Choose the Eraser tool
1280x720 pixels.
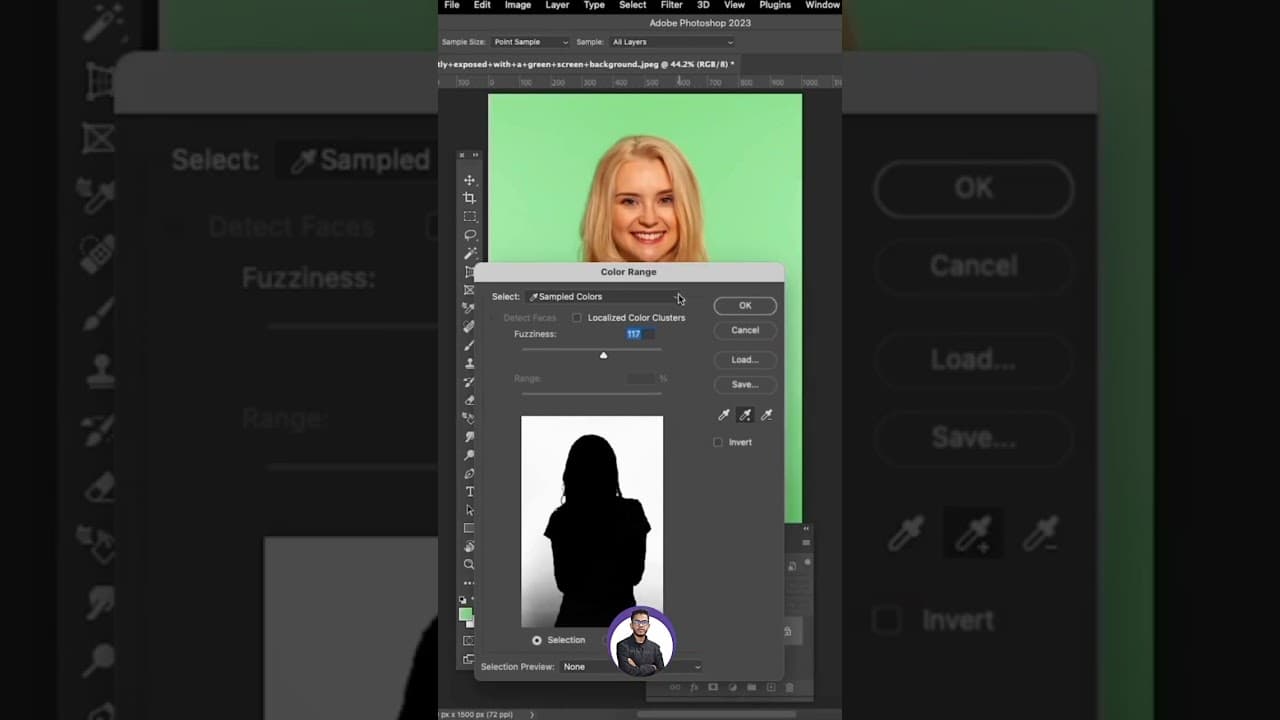[469, 400]
